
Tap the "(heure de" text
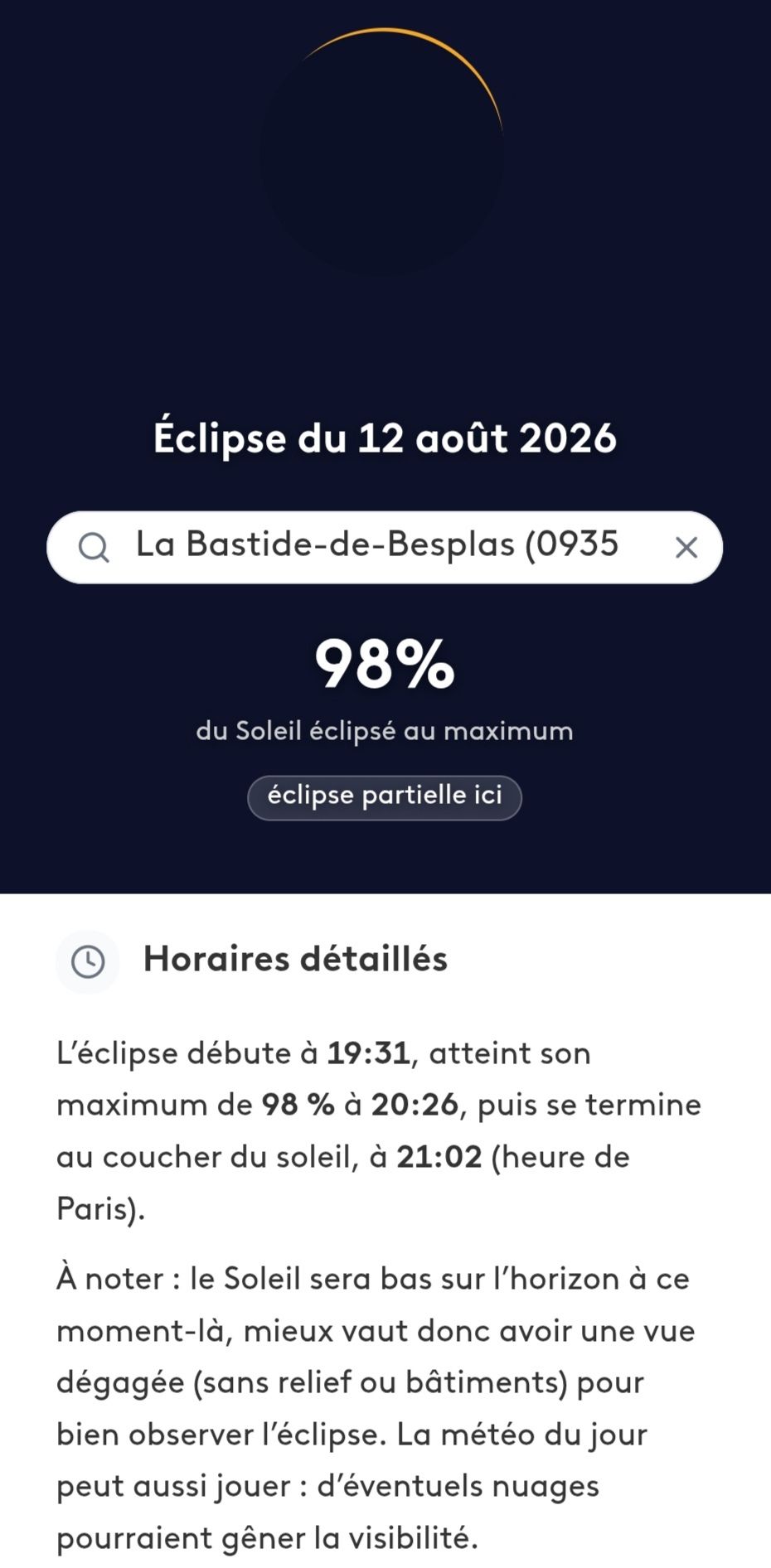[561, 1157]
